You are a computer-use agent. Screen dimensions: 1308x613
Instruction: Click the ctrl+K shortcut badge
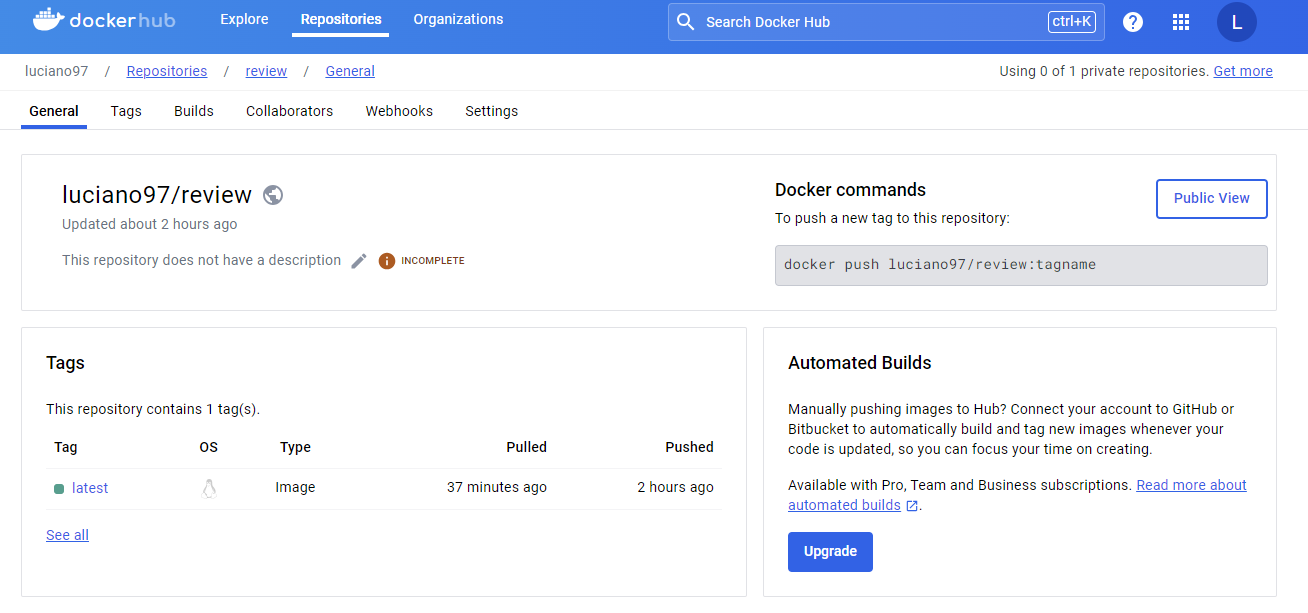pyautogui.click(x=1072, y=22)
